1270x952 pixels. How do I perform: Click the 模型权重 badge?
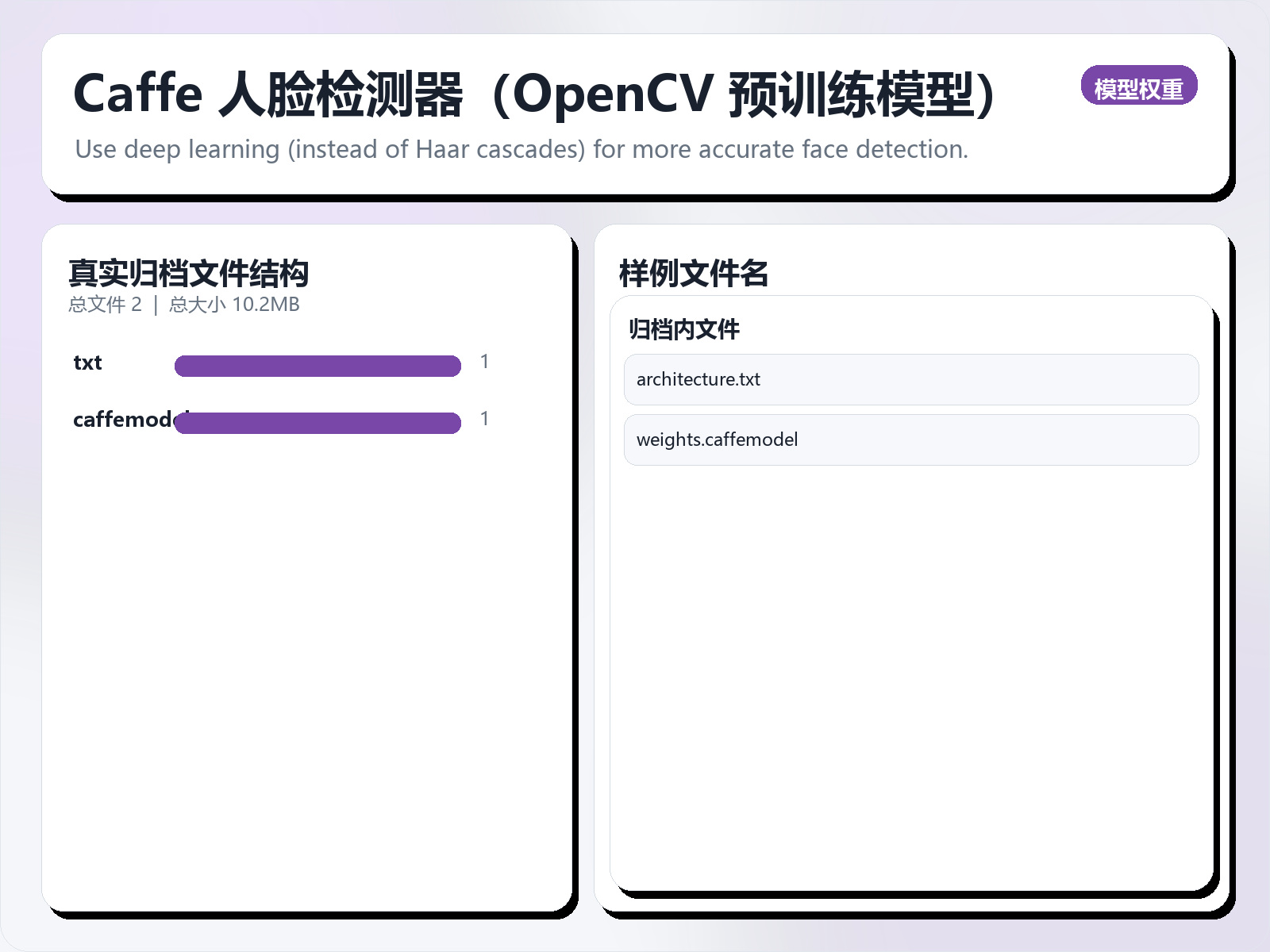pos(1141,85)
